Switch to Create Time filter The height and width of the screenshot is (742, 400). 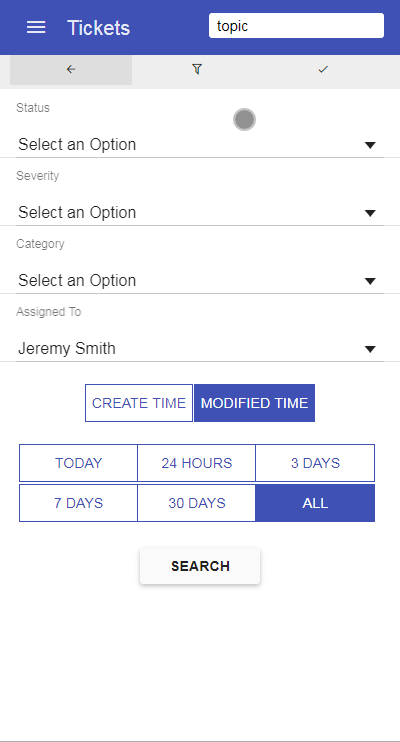pyautogui.click(x=139, y=403)
